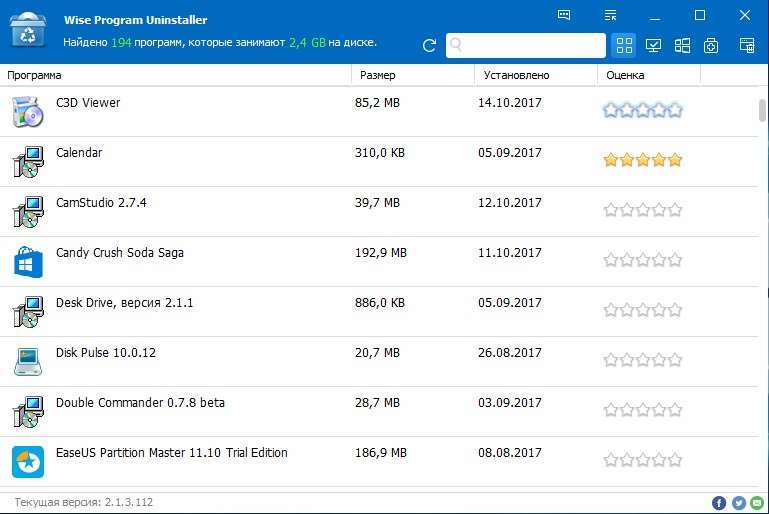The image size is (769, 514).
Task: Open the settings menu icon in title bar
Action: coord(610,15)
